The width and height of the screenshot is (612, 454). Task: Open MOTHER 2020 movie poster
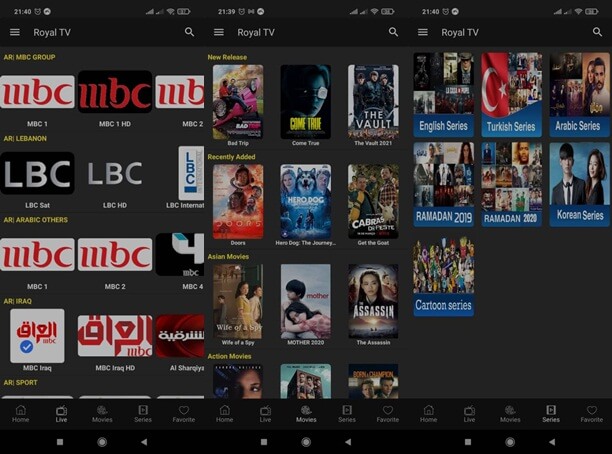[x=306, y=301]
